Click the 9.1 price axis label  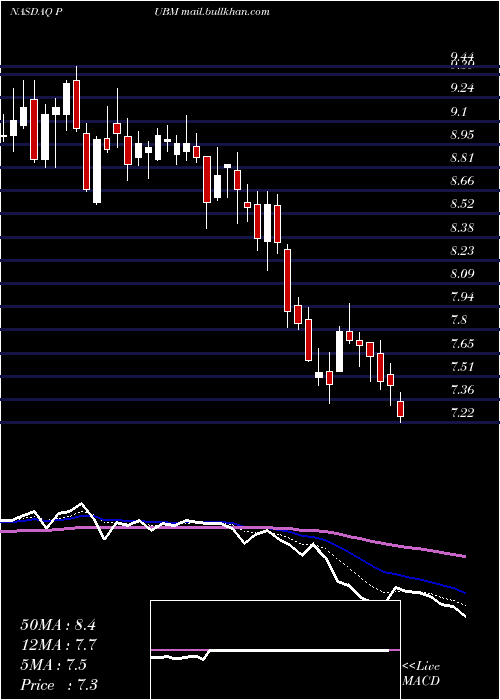click(458, 111)
